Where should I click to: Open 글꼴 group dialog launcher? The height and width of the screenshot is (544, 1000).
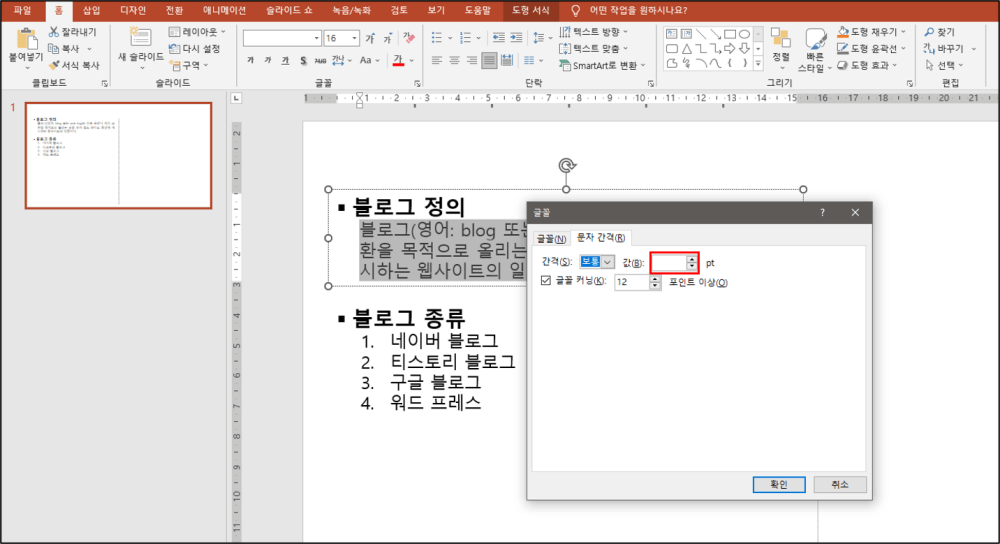[x=417, y=84]
